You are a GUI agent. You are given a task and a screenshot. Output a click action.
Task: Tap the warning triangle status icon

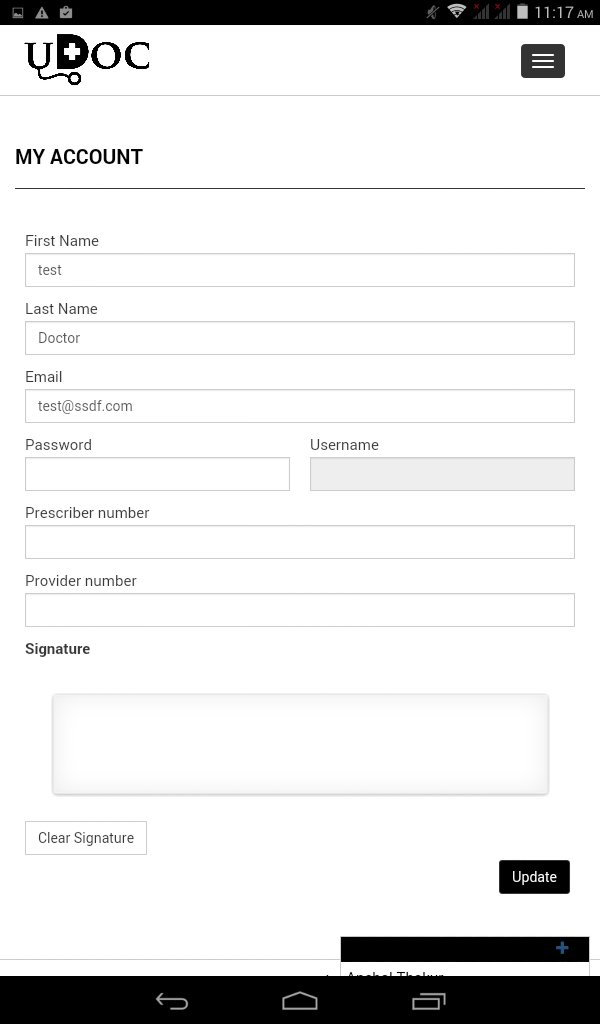click(x=42, y=12)
